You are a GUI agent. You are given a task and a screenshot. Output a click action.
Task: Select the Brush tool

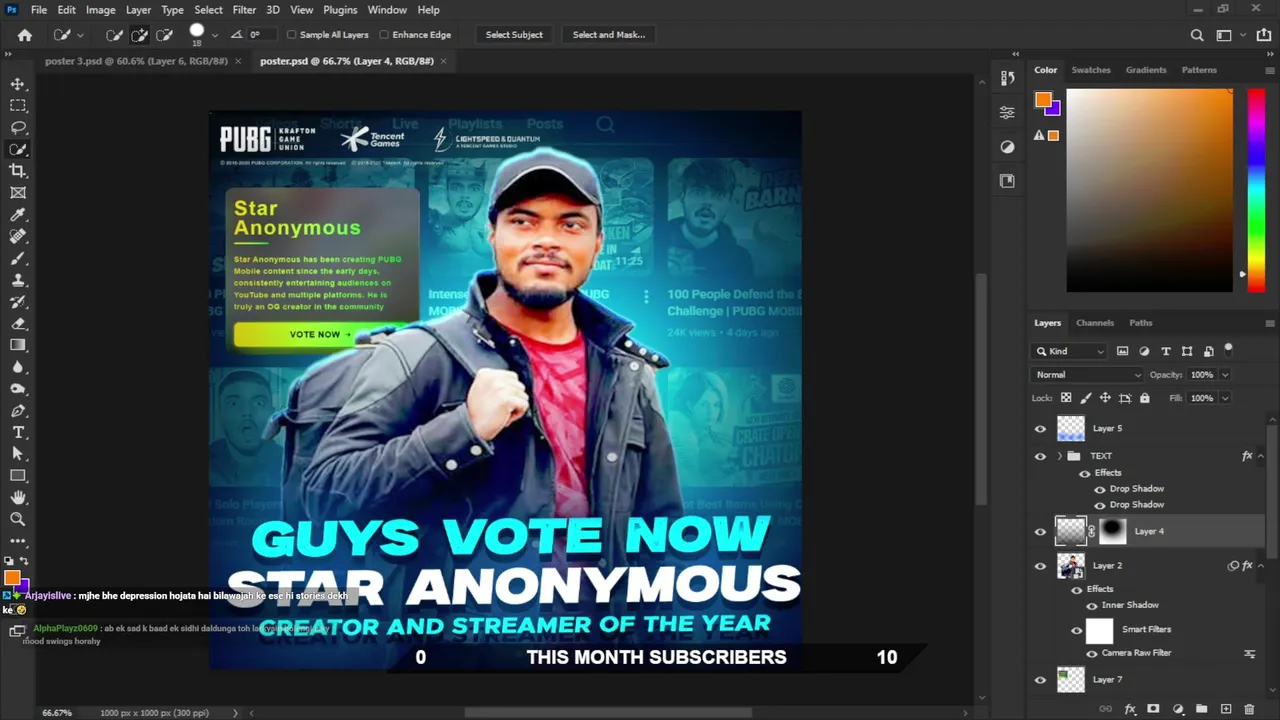click(18, 258)
